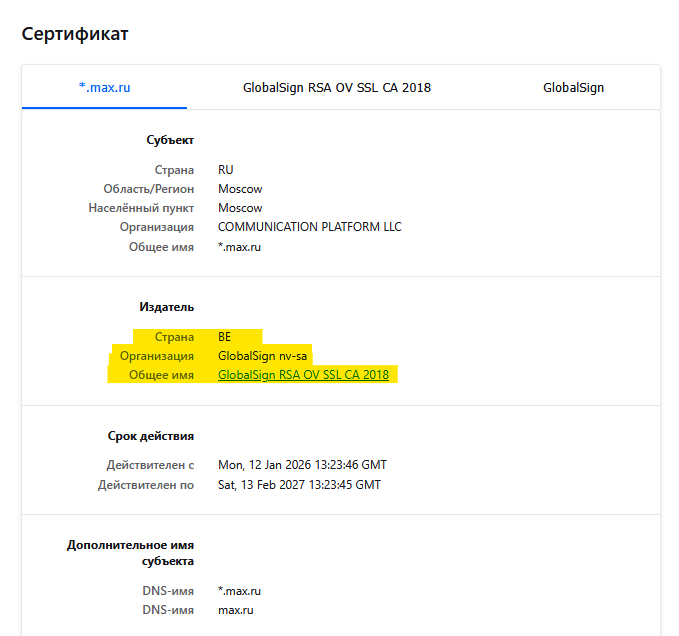Click the Область/Регион label
The width and height of the screenshot is (679, 636).
(x=149, y=189)
